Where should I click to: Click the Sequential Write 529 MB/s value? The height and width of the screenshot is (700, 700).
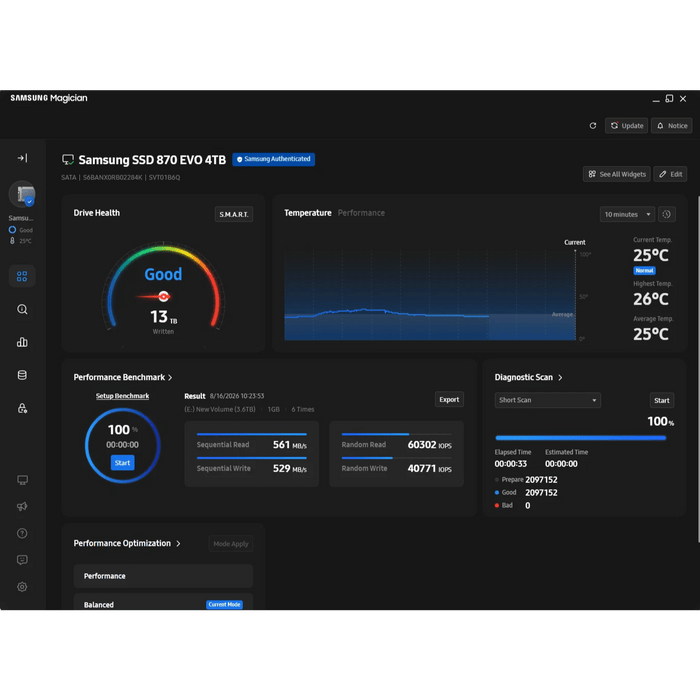(x=290, y=469)
